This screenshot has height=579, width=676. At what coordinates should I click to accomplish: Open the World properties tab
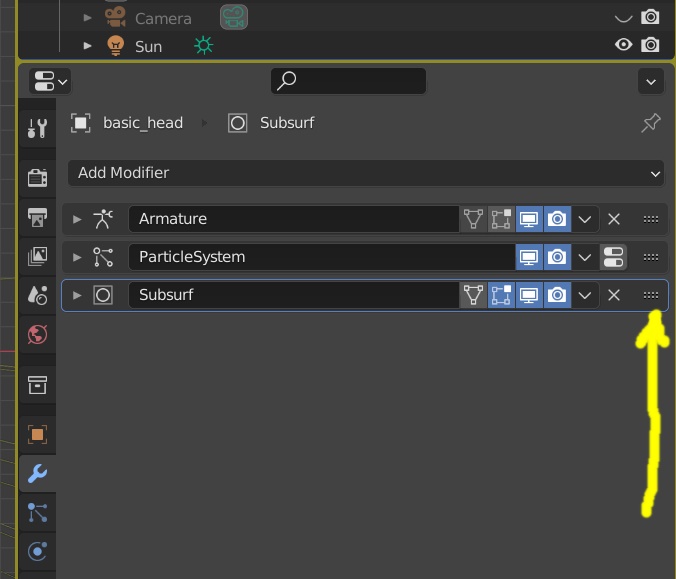37,334
